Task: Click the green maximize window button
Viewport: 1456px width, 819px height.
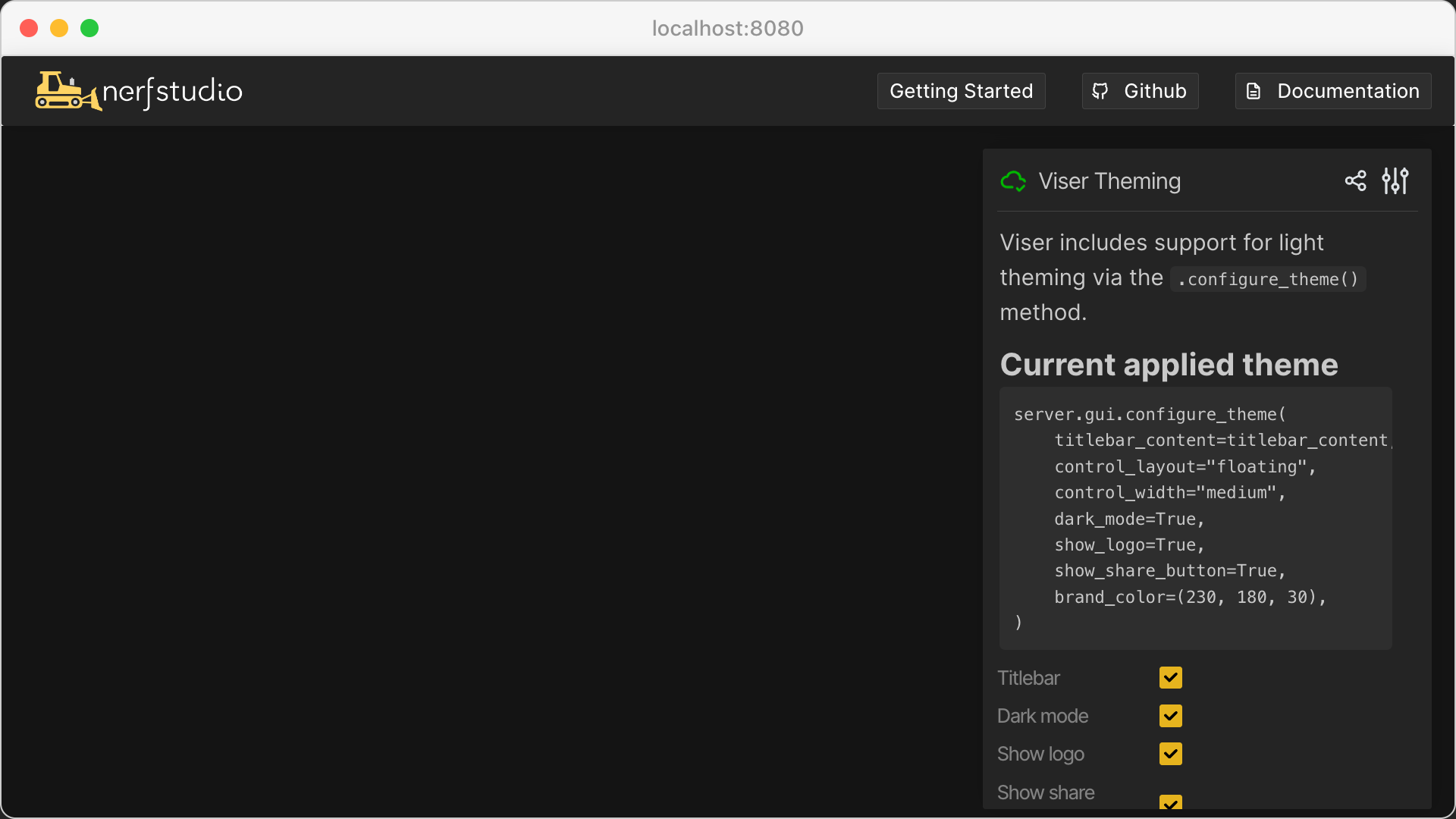Action: click(x=89, y=28)
